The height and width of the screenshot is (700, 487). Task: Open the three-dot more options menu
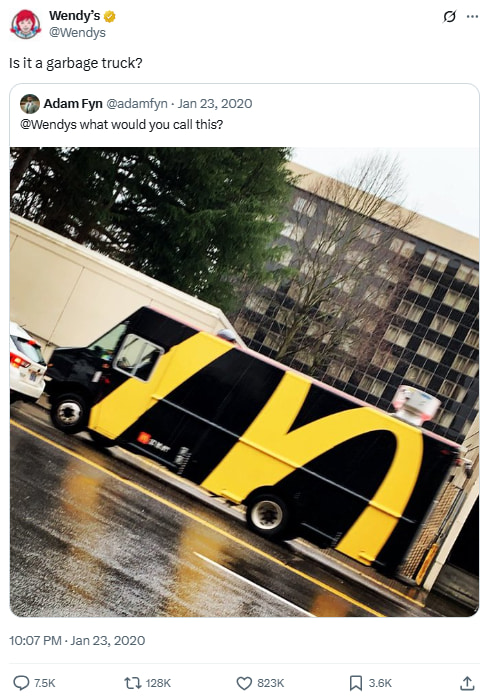[472, 17]
